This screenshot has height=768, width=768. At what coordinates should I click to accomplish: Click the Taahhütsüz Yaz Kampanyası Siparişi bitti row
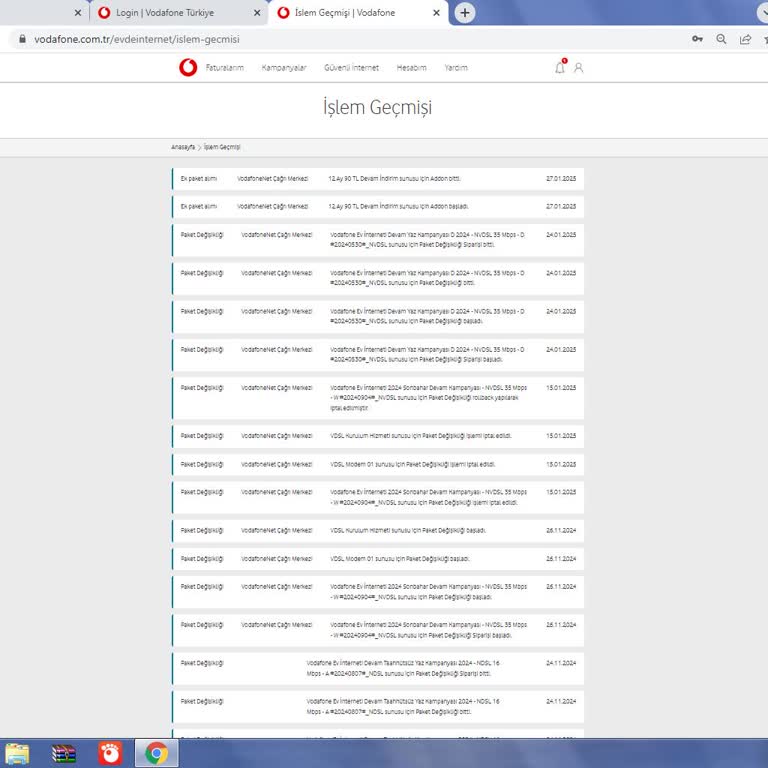click(x=378, y=668)
